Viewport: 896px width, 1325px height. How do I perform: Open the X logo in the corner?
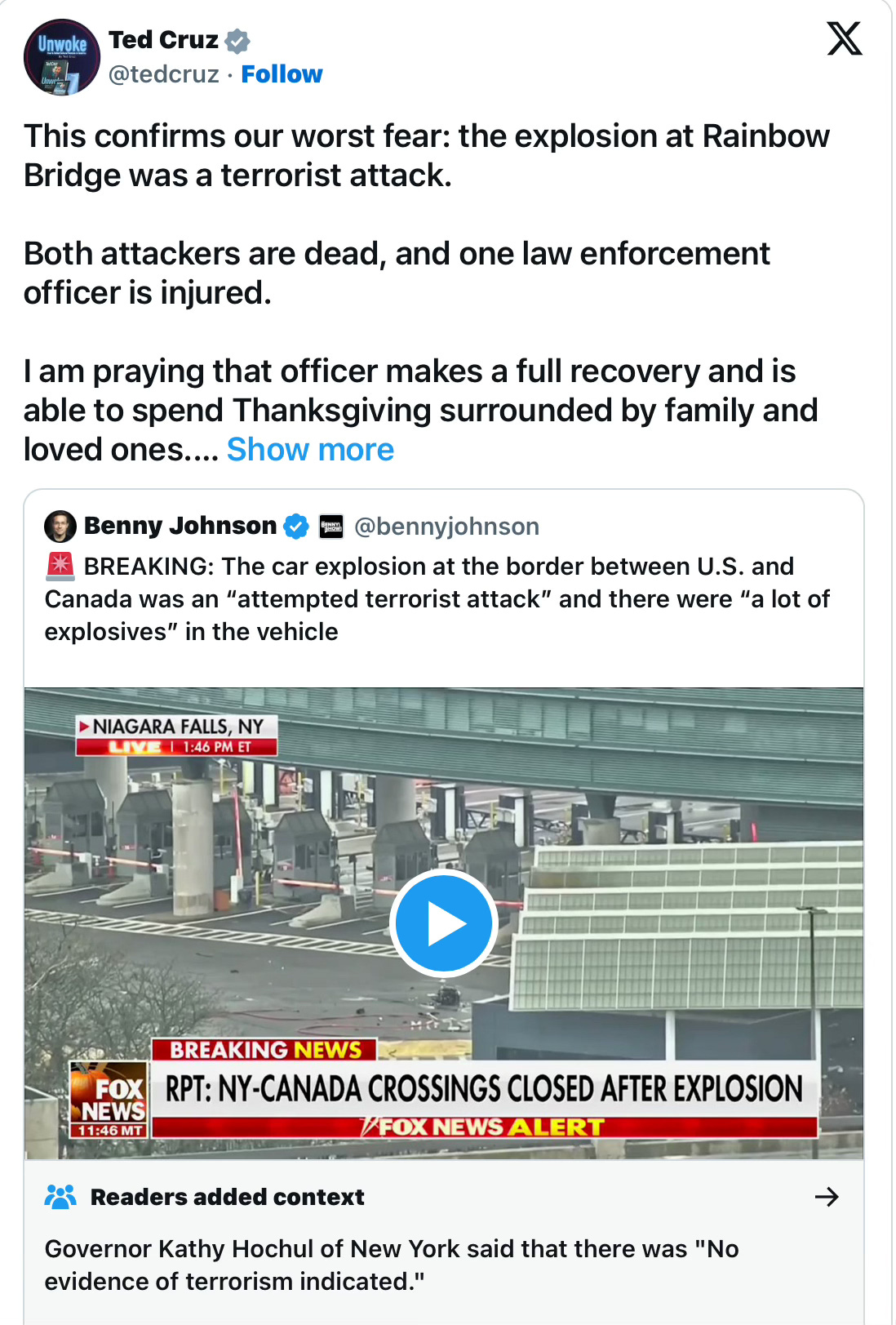pyautogui.click(x=844, y=38)
